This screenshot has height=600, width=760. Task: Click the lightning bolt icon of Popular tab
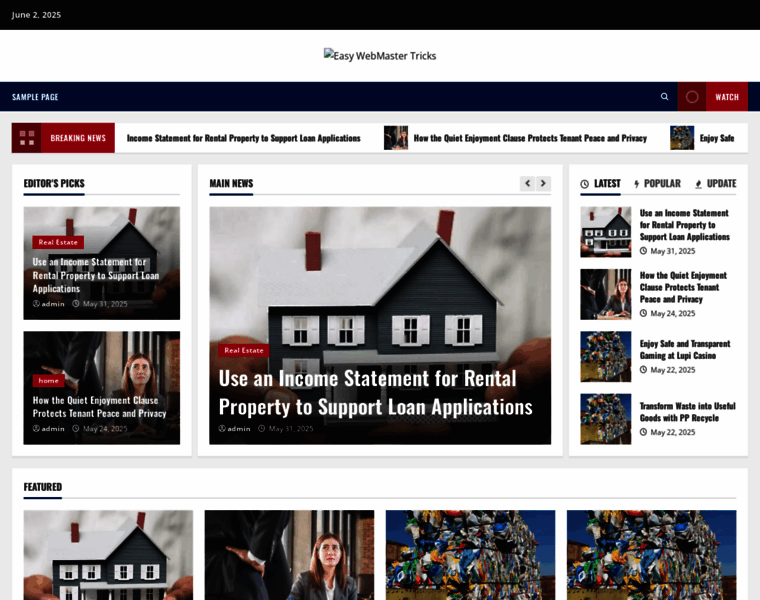click(636, 184)
